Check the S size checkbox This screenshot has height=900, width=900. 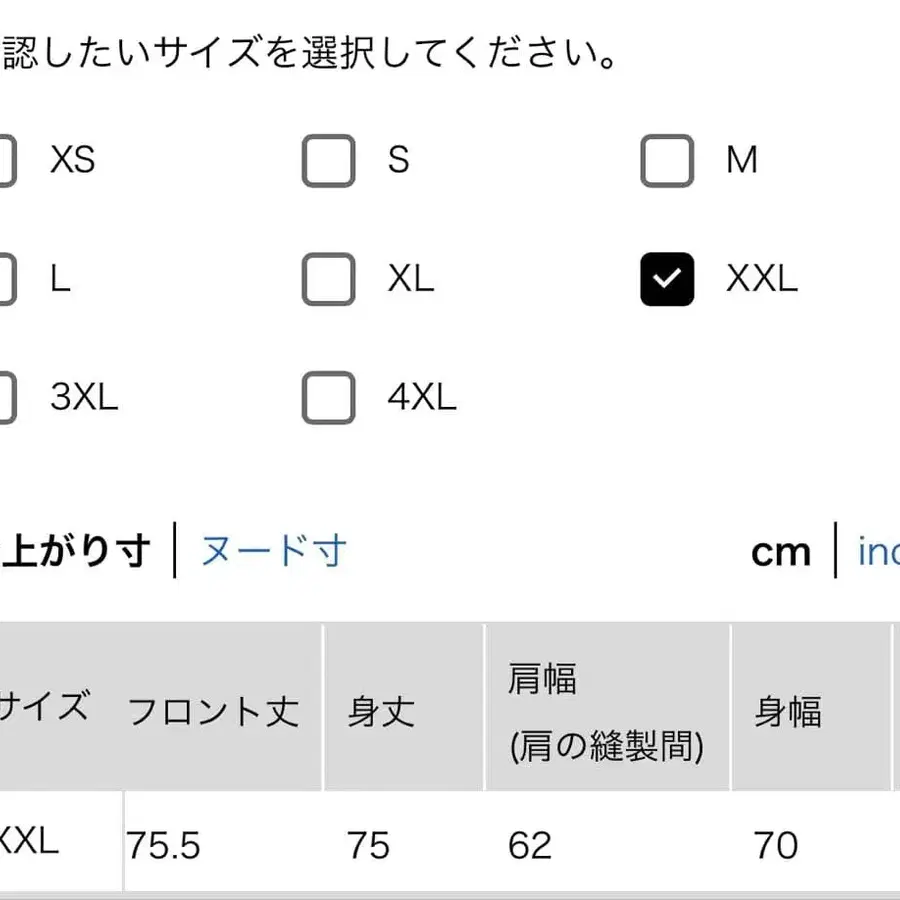327,160
